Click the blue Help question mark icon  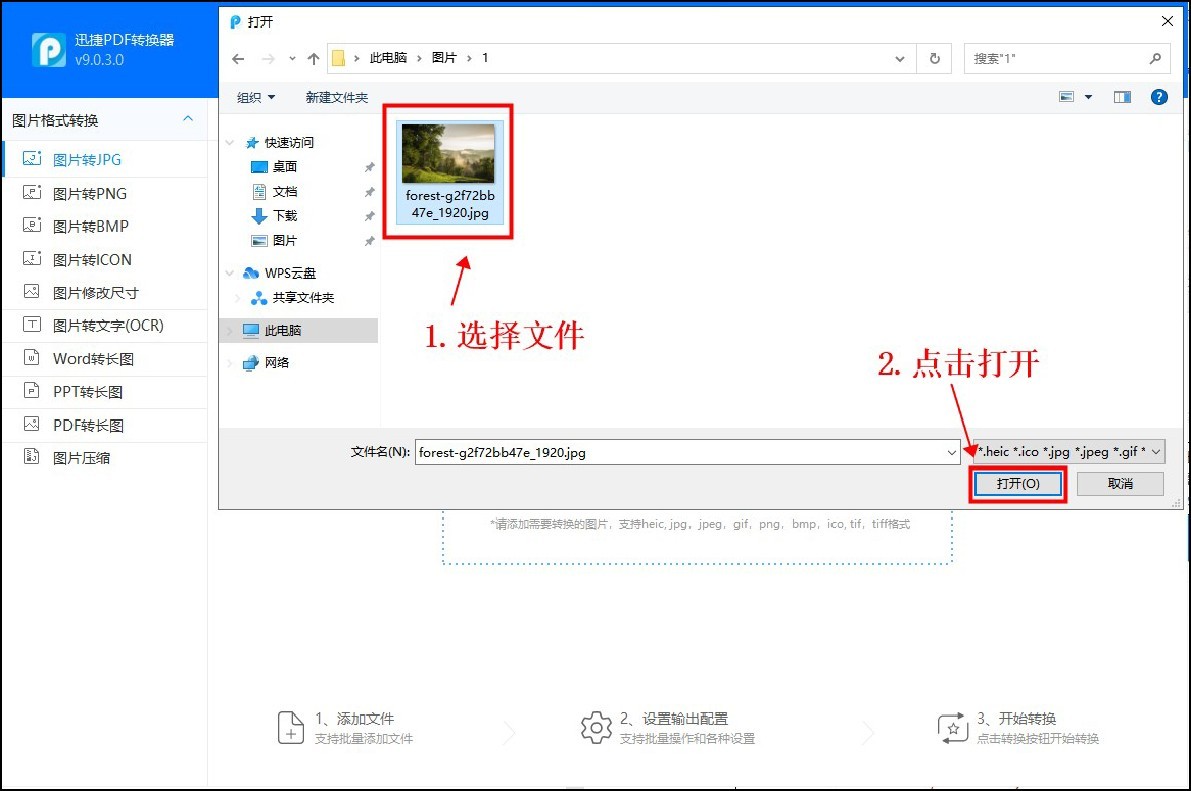point(1158,97)
